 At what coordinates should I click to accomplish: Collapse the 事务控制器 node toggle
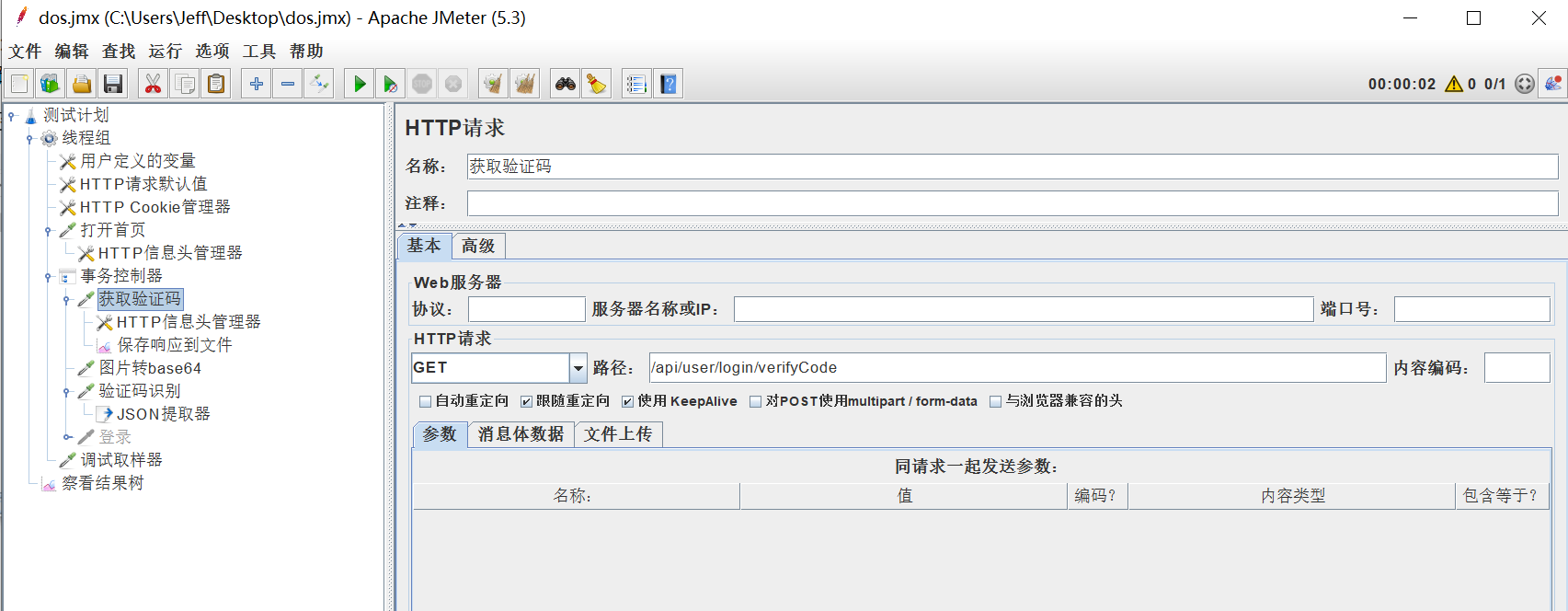point(48,276)
